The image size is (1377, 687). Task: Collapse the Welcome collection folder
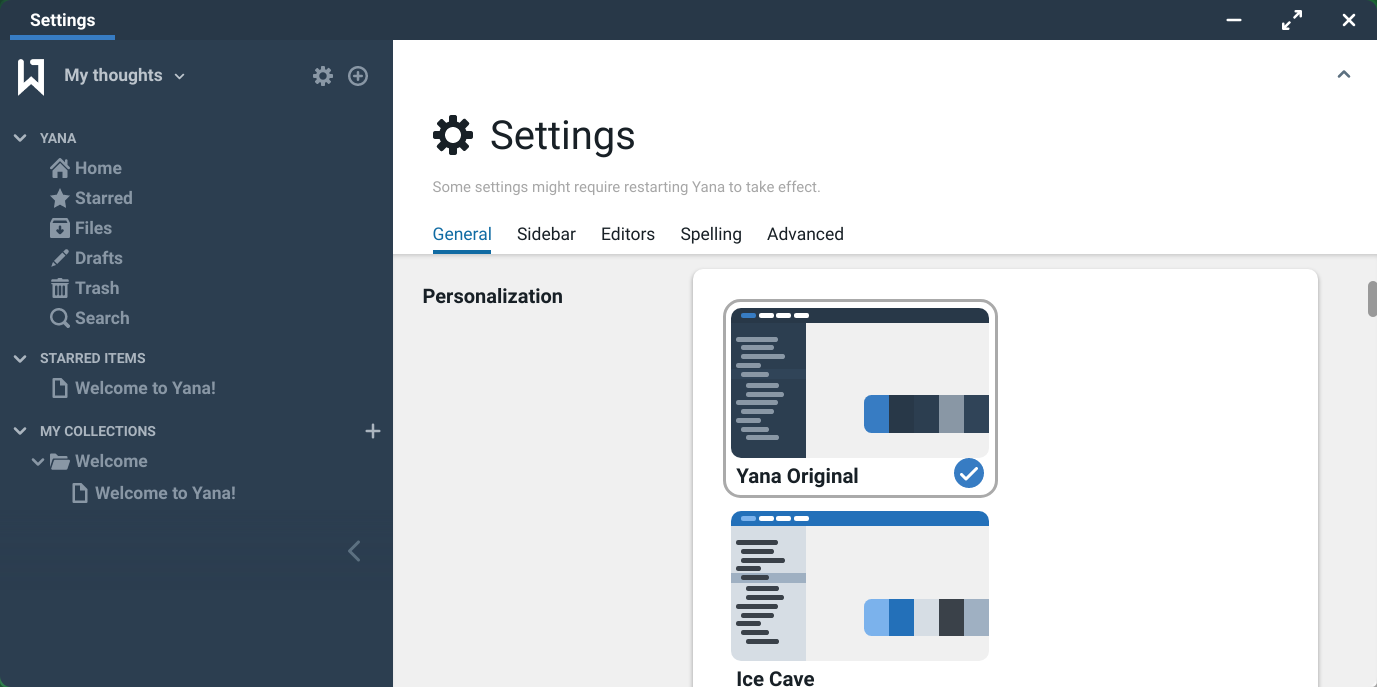pyautogui.click(x=38, y=461)
